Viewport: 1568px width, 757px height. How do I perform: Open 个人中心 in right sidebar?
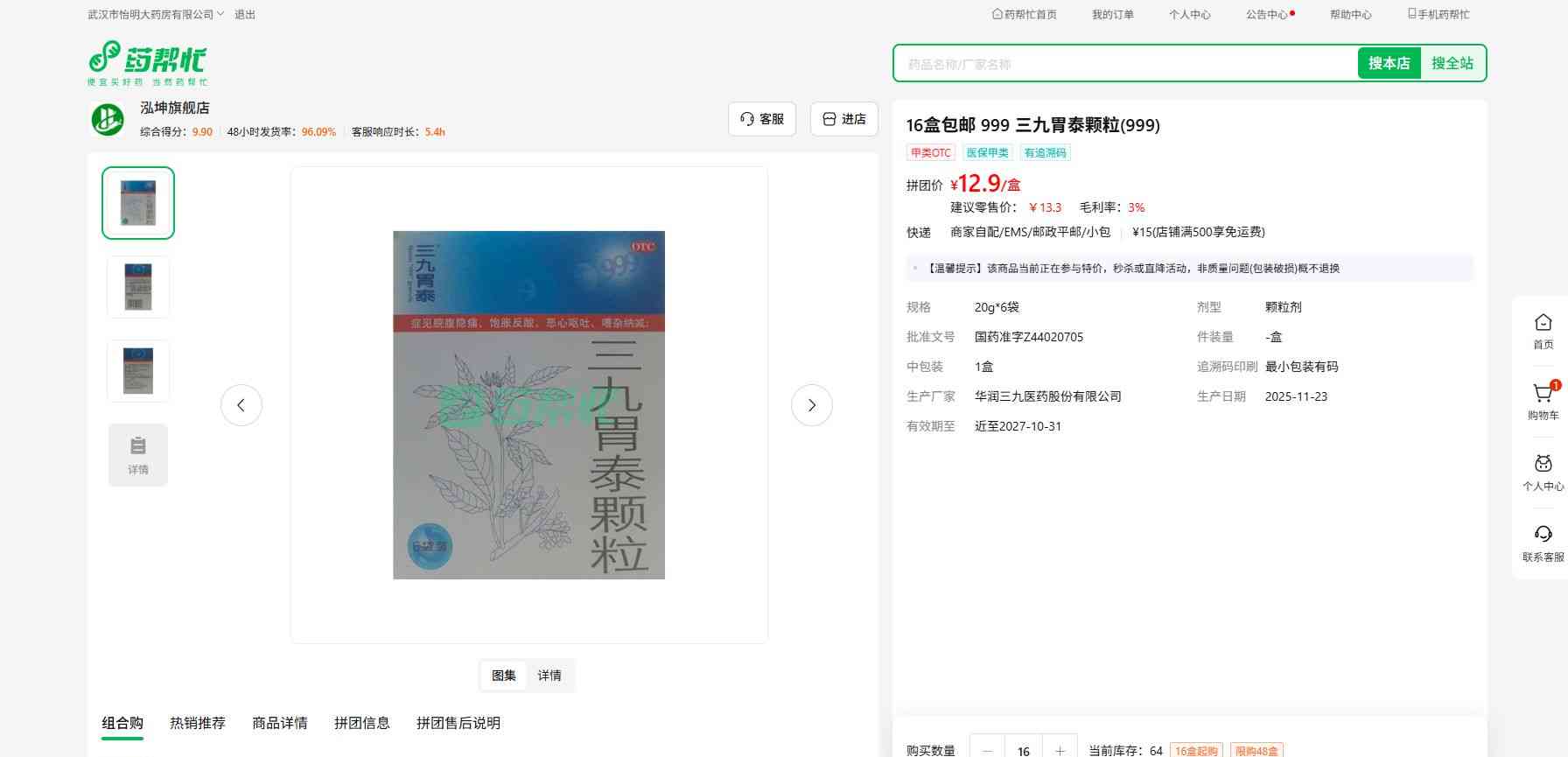pos(1543,472)
